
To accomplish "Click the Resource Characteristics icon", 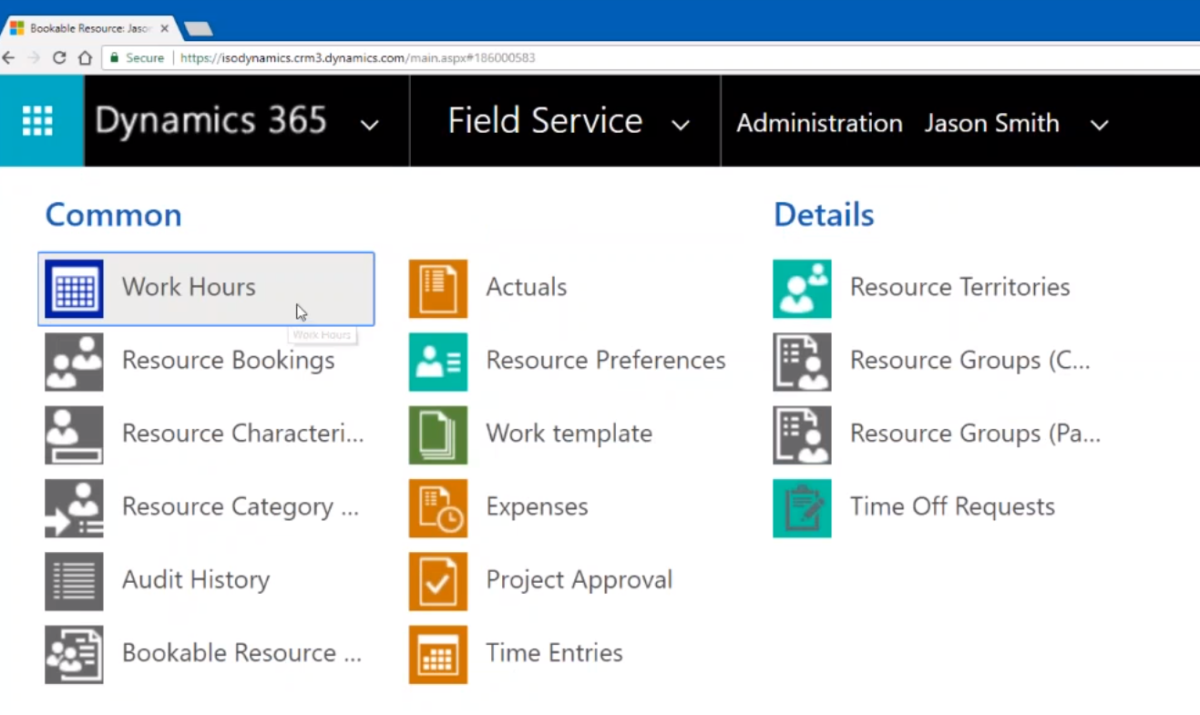I will tap(74, 434).
